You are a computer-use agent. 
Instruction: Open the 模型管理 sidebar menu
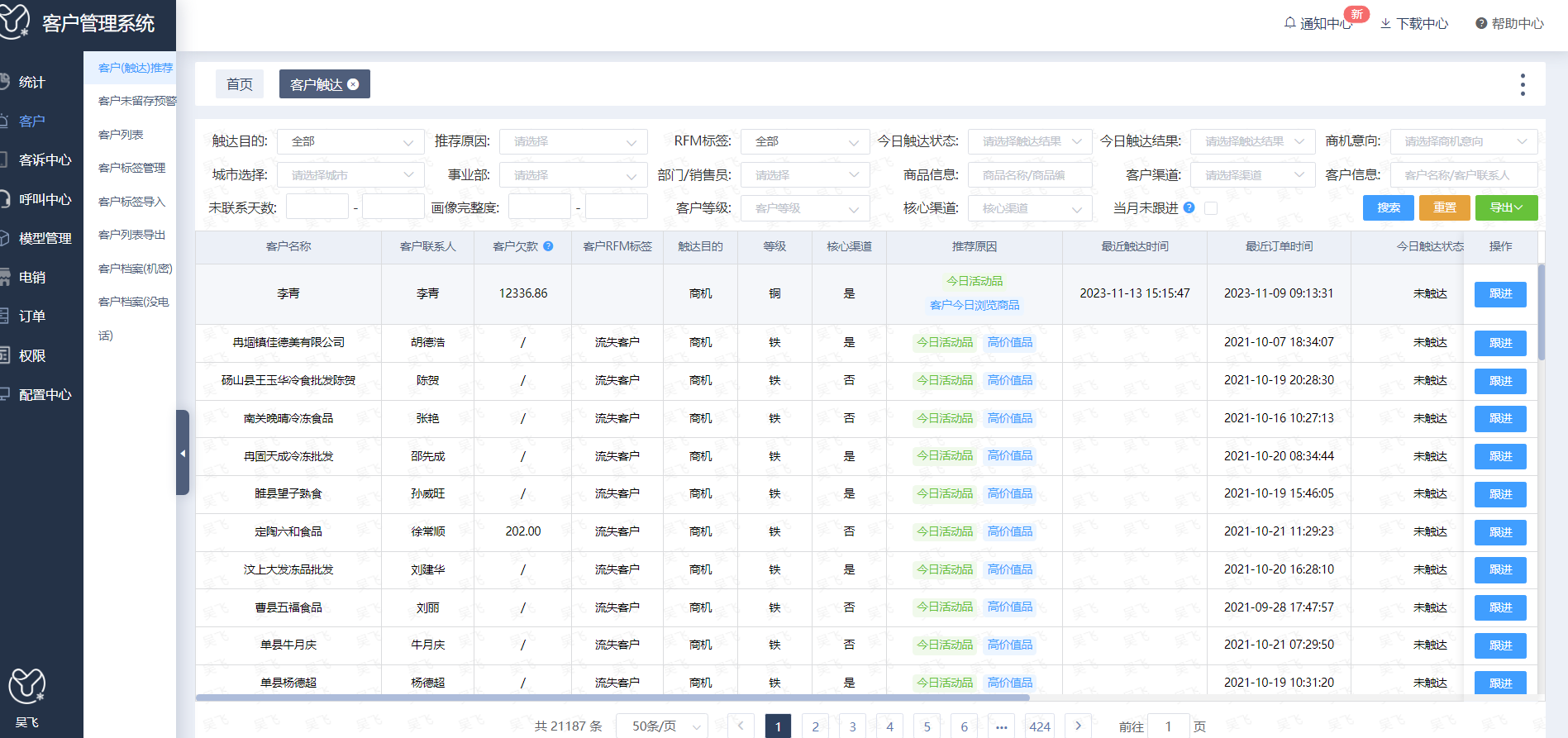click(x=45, y=238)
